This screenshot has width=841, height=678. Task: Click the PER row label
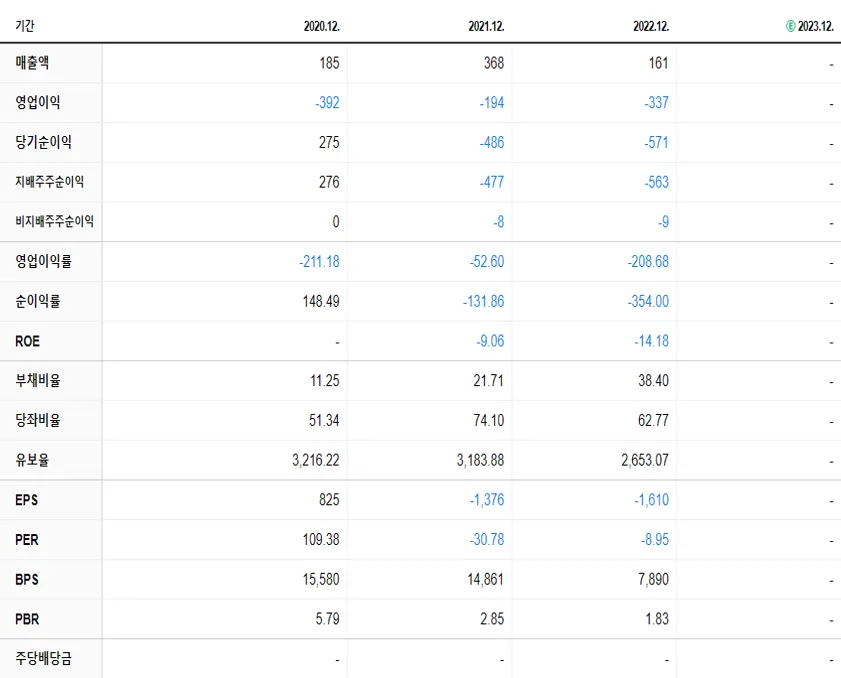tap(27, 540)
